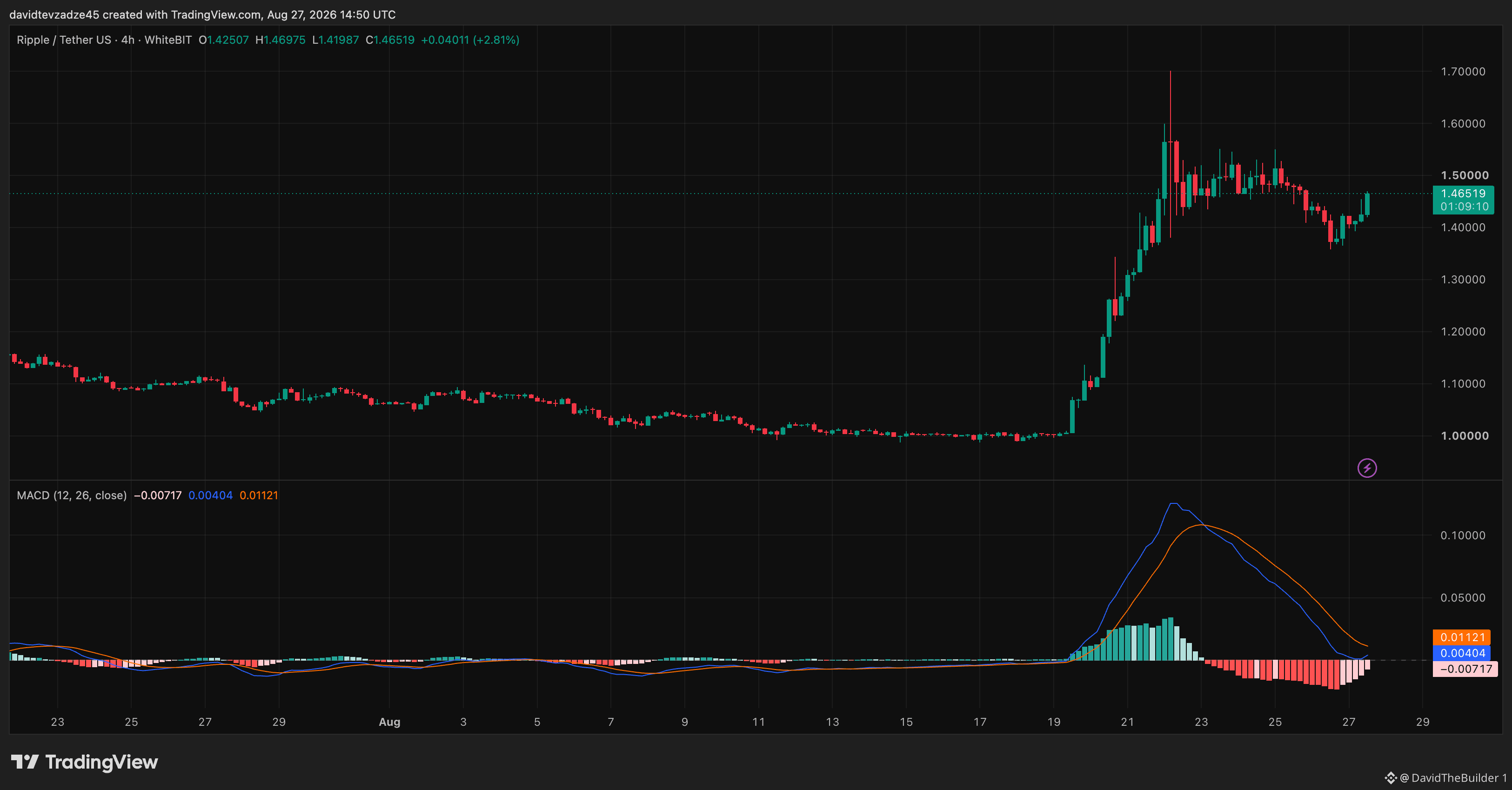The image size is (1512, 790).
Task: Click the change value +0.04011 (+2.81%)
Action: 470,40
